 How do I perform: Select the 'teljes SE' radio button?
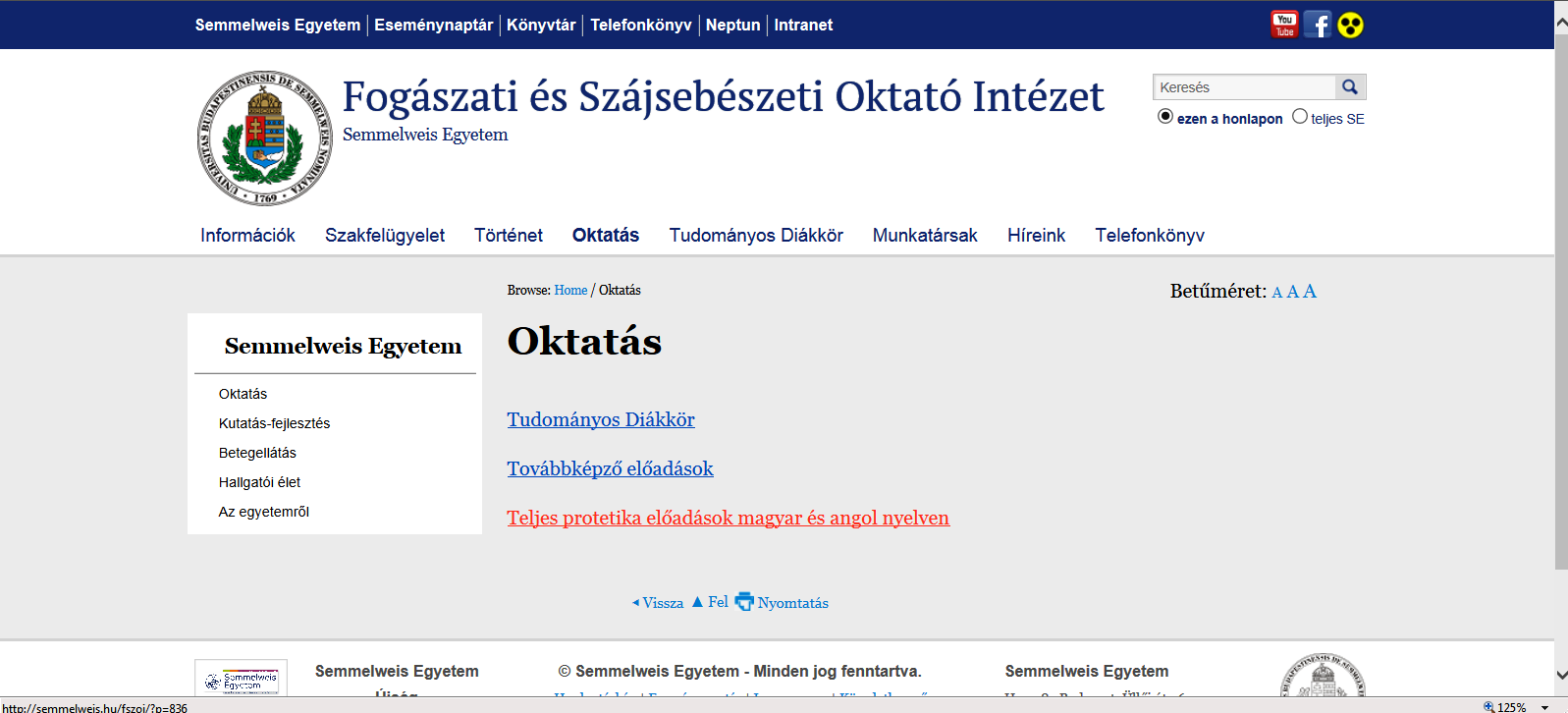1300,116
